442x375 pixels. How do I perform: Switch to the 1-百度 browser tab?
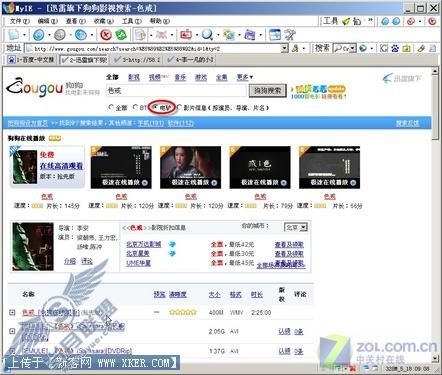[31, 60]
